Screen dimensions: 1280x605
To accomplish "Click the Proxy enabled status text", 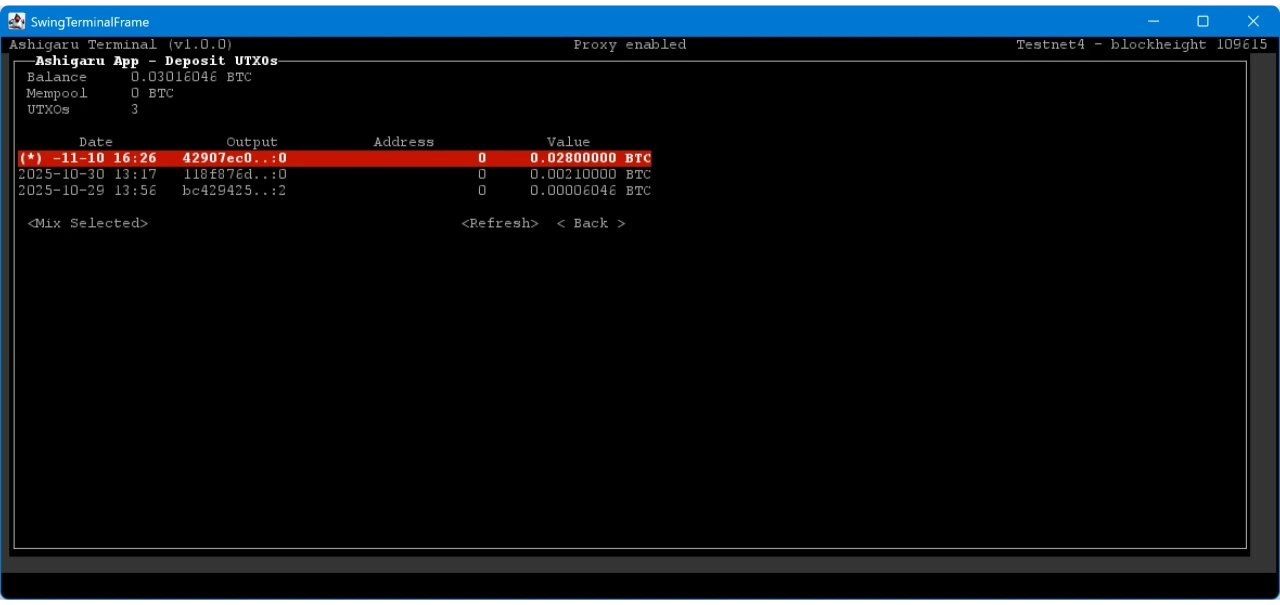I will coord(630,44).
